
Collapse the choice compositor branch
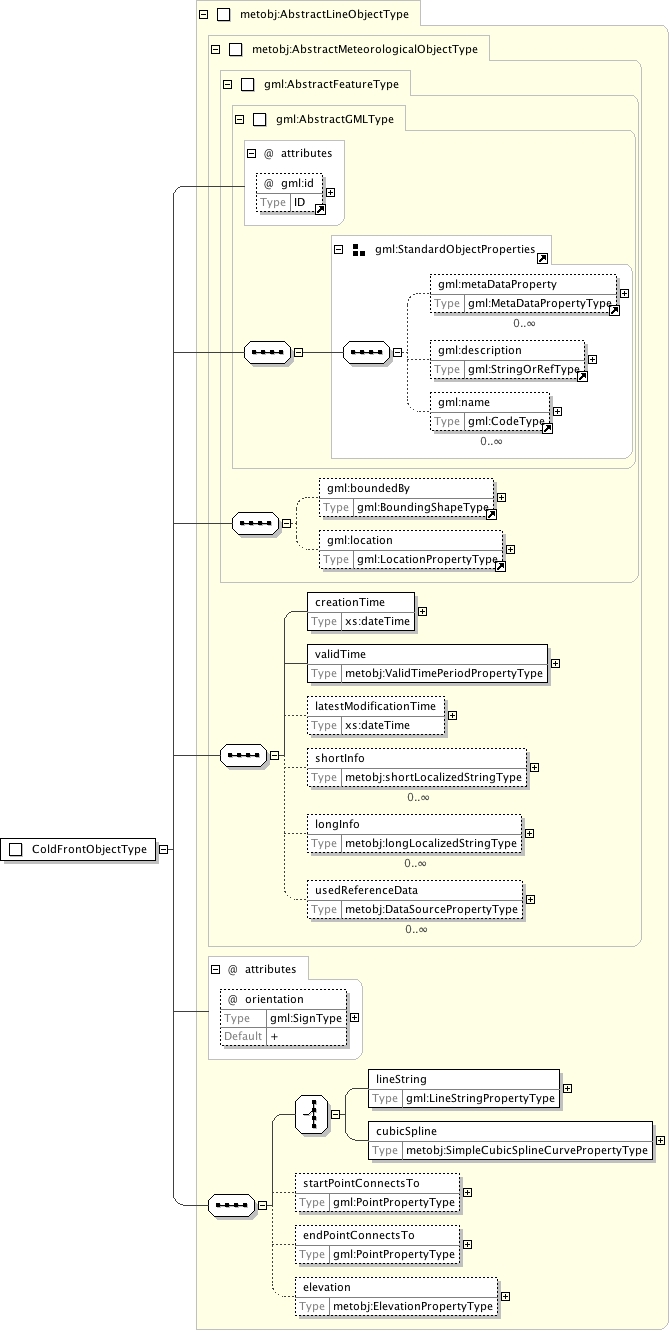335,1113
